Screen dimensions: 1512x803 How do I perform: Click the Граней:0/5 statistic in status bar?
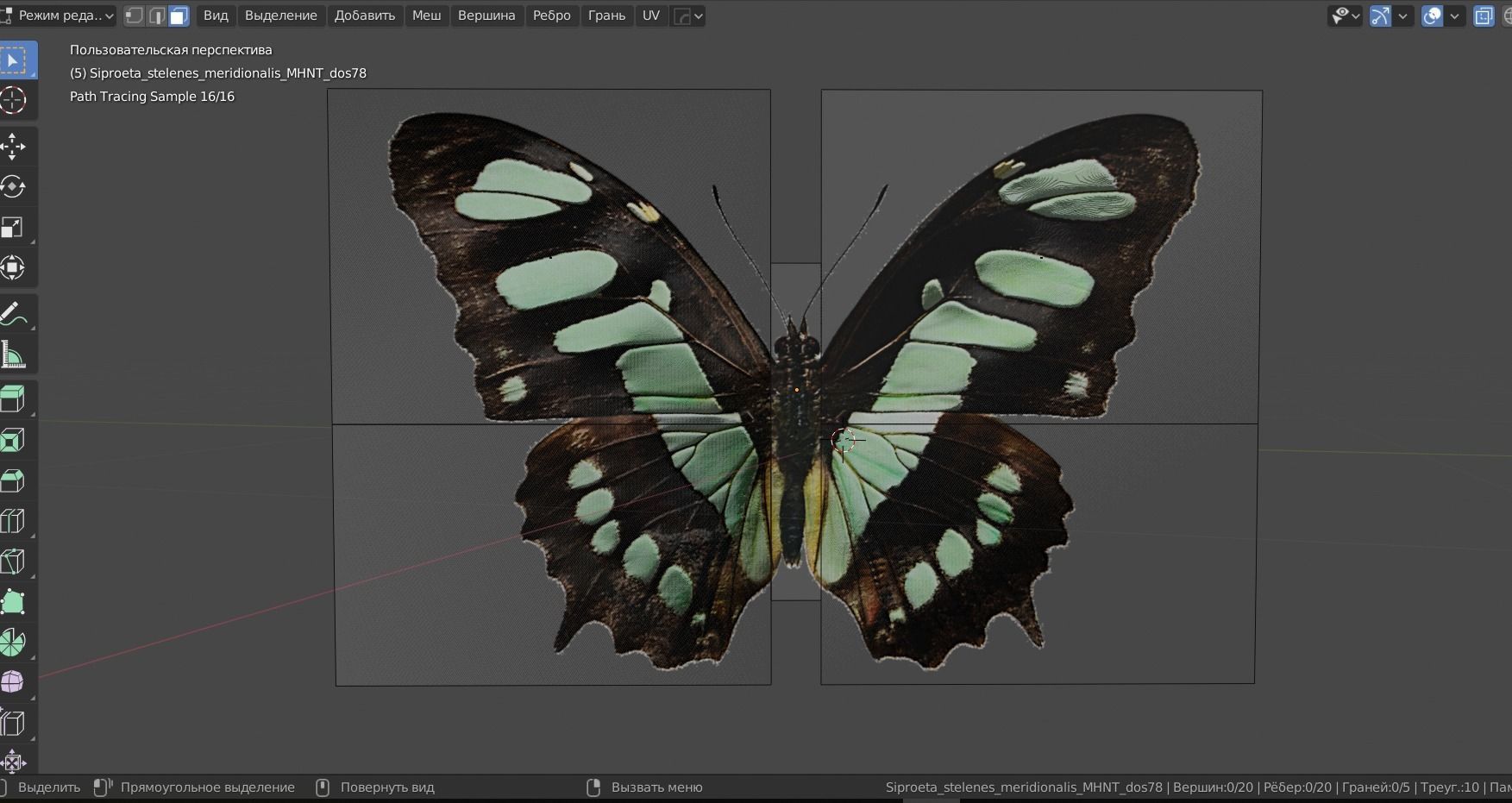pyautogui.click(x=1376, y=787)
